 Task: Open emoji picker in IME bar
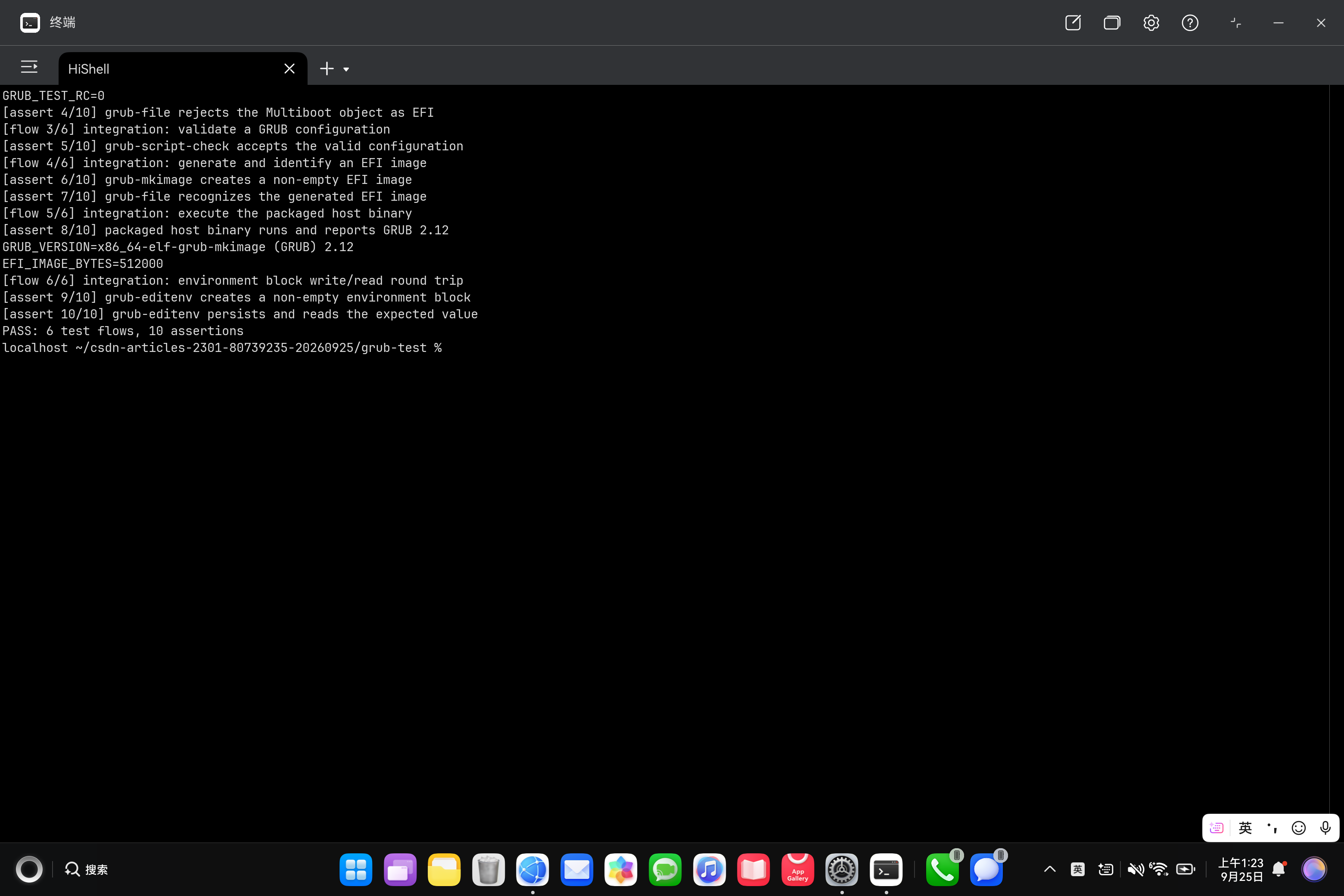coord(1299,828)
